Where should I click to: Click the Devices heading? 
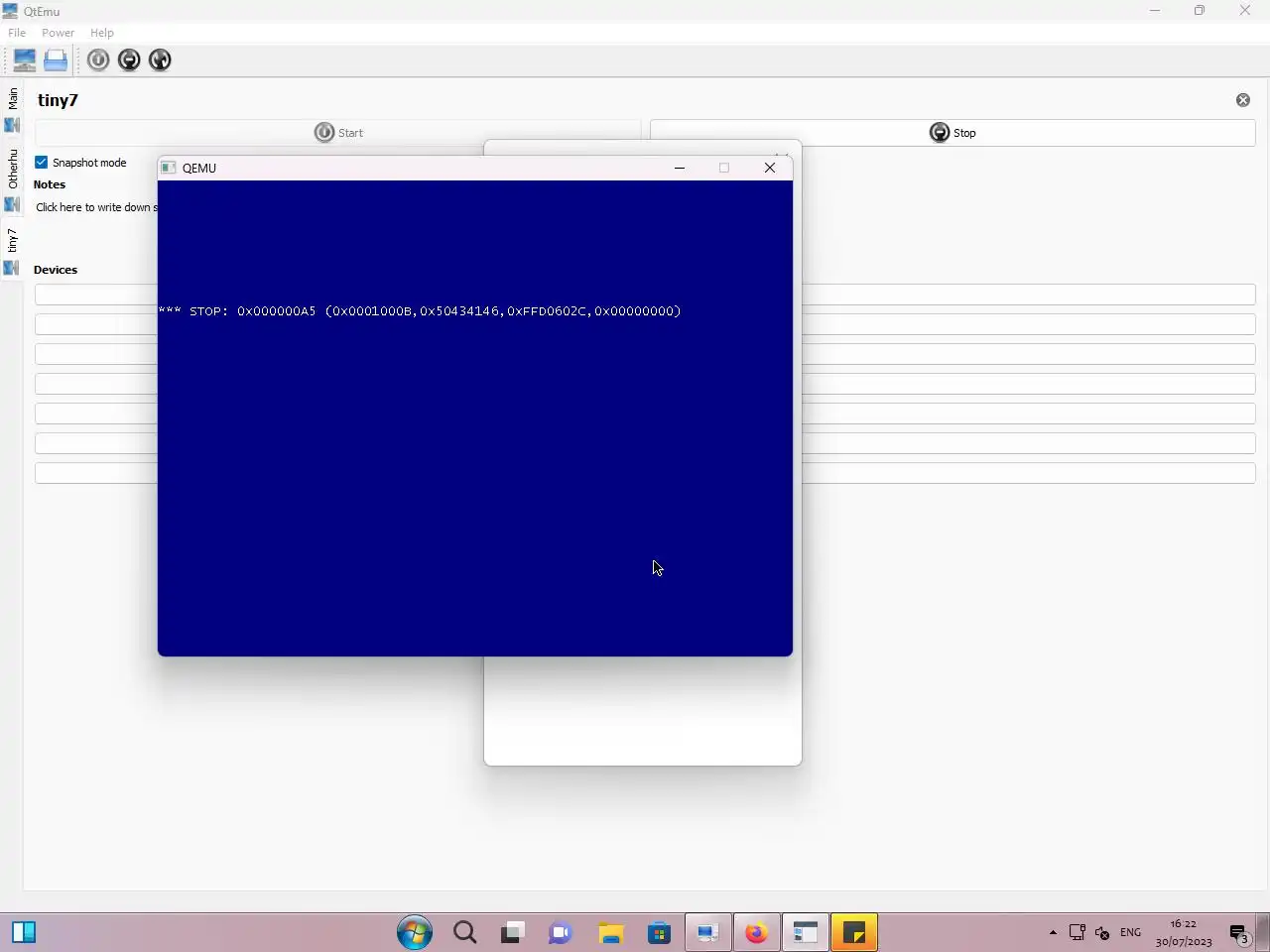point(56,270)
